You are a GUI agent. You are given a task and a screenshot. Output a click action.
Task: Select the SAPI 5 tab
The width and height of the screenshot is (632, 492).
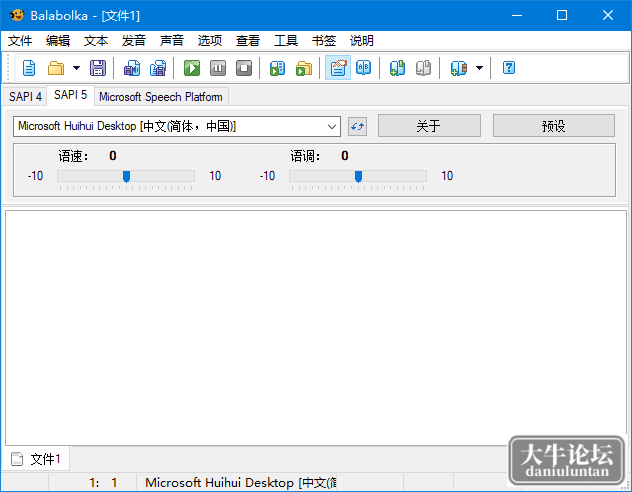point(71,95)
